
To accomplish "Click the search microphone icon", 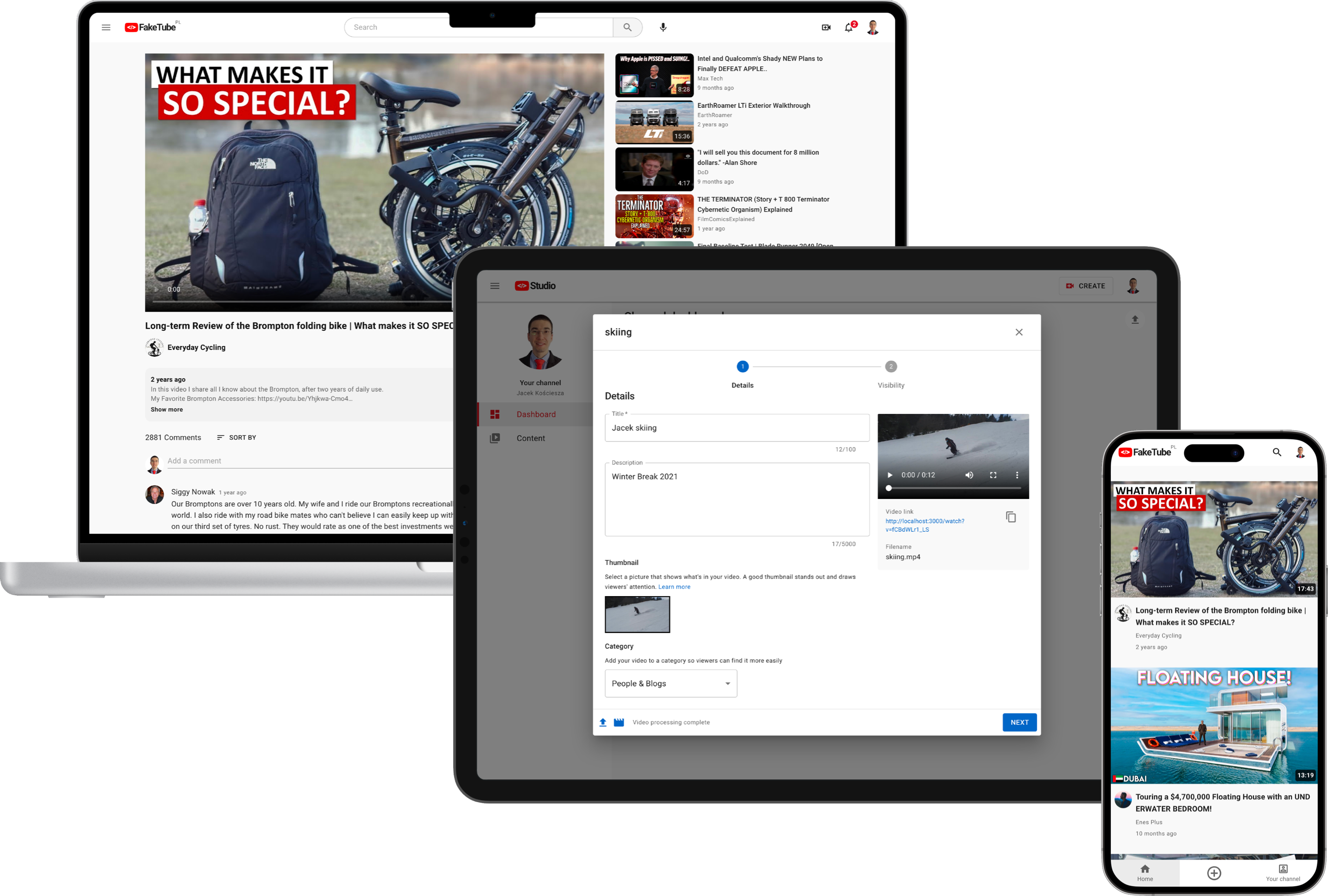I will point(663,27).
